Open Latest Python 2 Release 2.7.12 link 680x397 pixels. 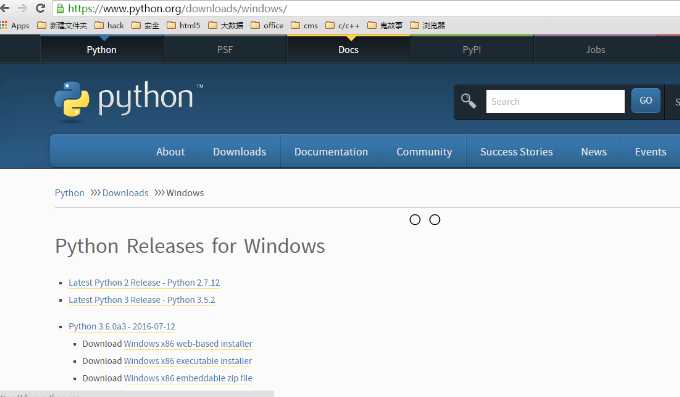click(x=144, y=283)
